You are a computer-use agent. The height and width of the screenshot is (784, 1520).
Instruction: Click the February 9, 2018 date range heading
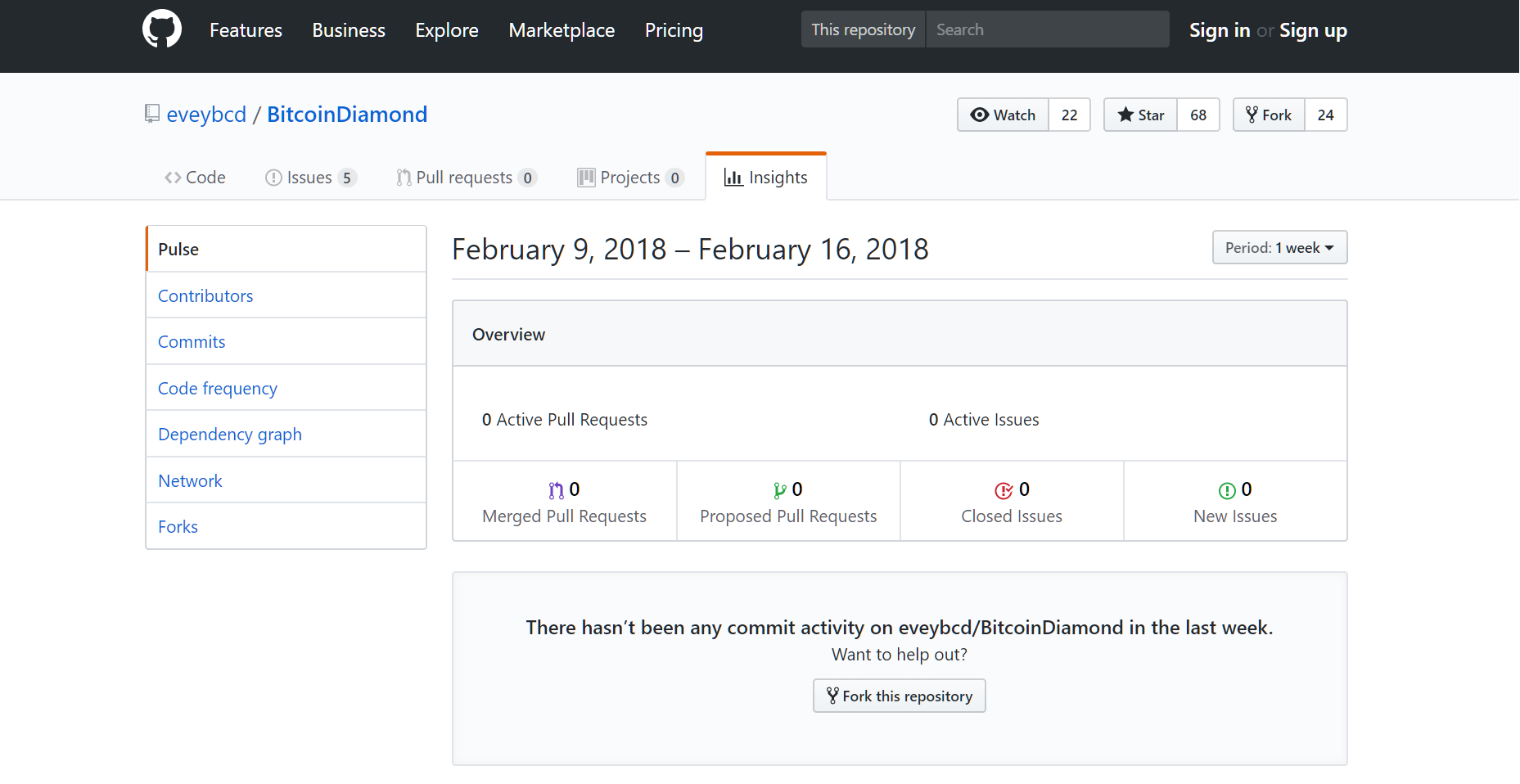pos(691,249)
